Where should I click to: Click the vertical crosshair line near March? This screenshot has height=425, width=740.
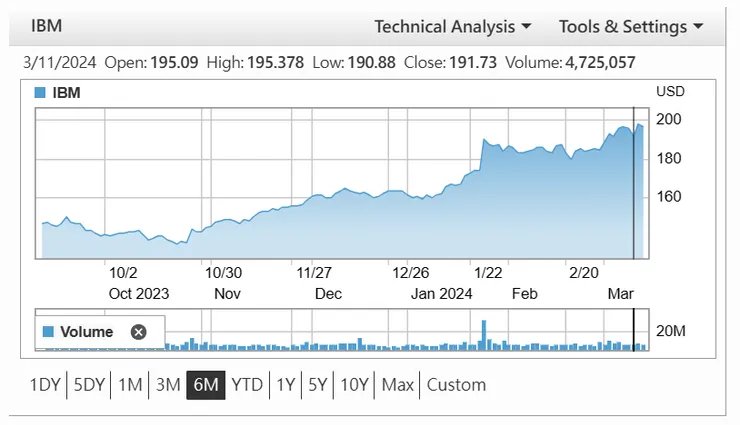[x=634, y=200]
